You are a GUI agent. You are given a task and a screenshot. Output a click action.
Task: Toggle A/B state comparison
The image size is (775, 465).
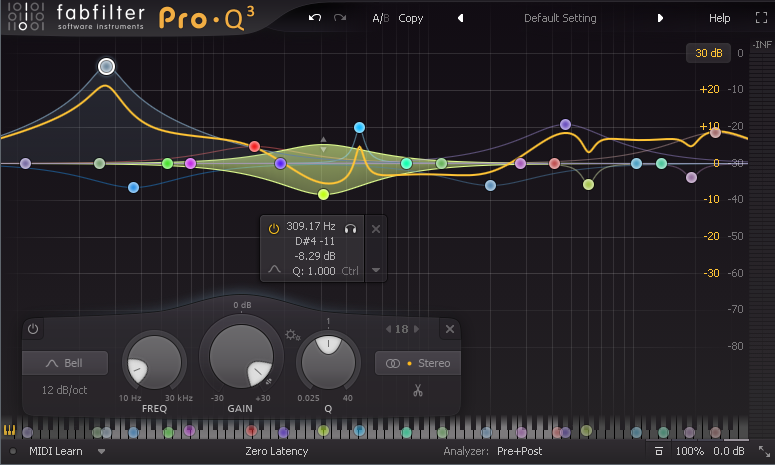(x=381, y=18)
